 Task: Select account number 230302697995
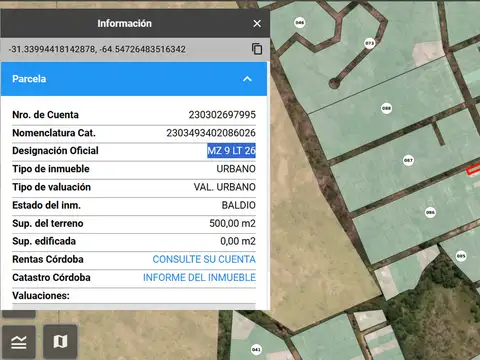pos(222,115)
